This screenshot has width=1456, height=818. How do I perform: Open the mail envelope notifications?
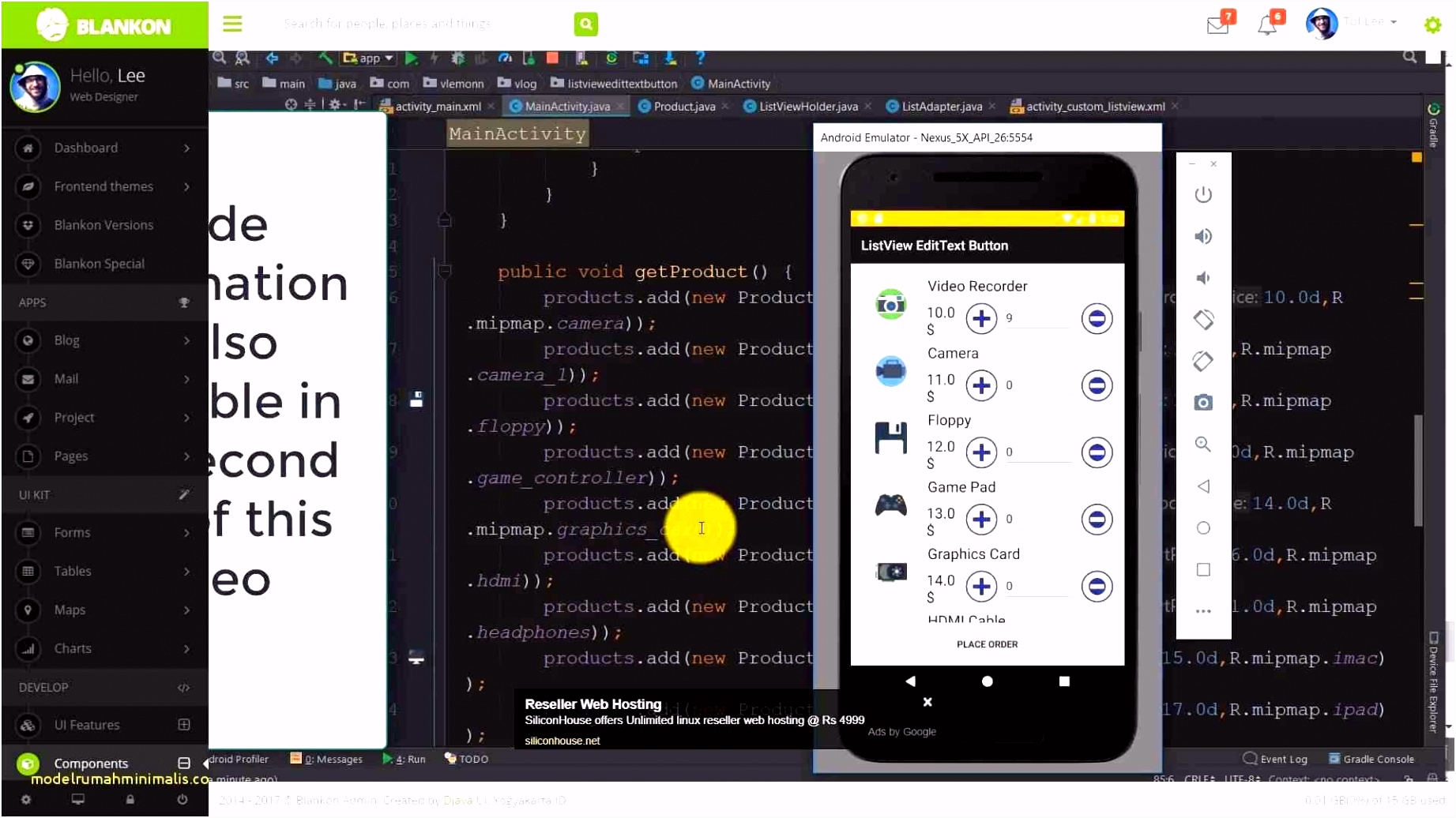click(x=1217, y=24)
